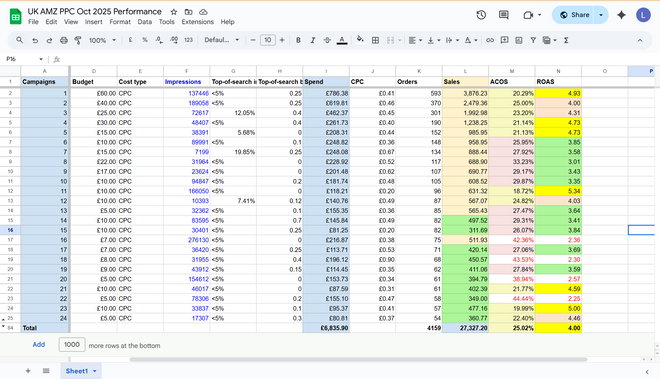The width and height of the screenshot is (660, 379).
Task: Click the print icon in toolbar
Action: 64,40
